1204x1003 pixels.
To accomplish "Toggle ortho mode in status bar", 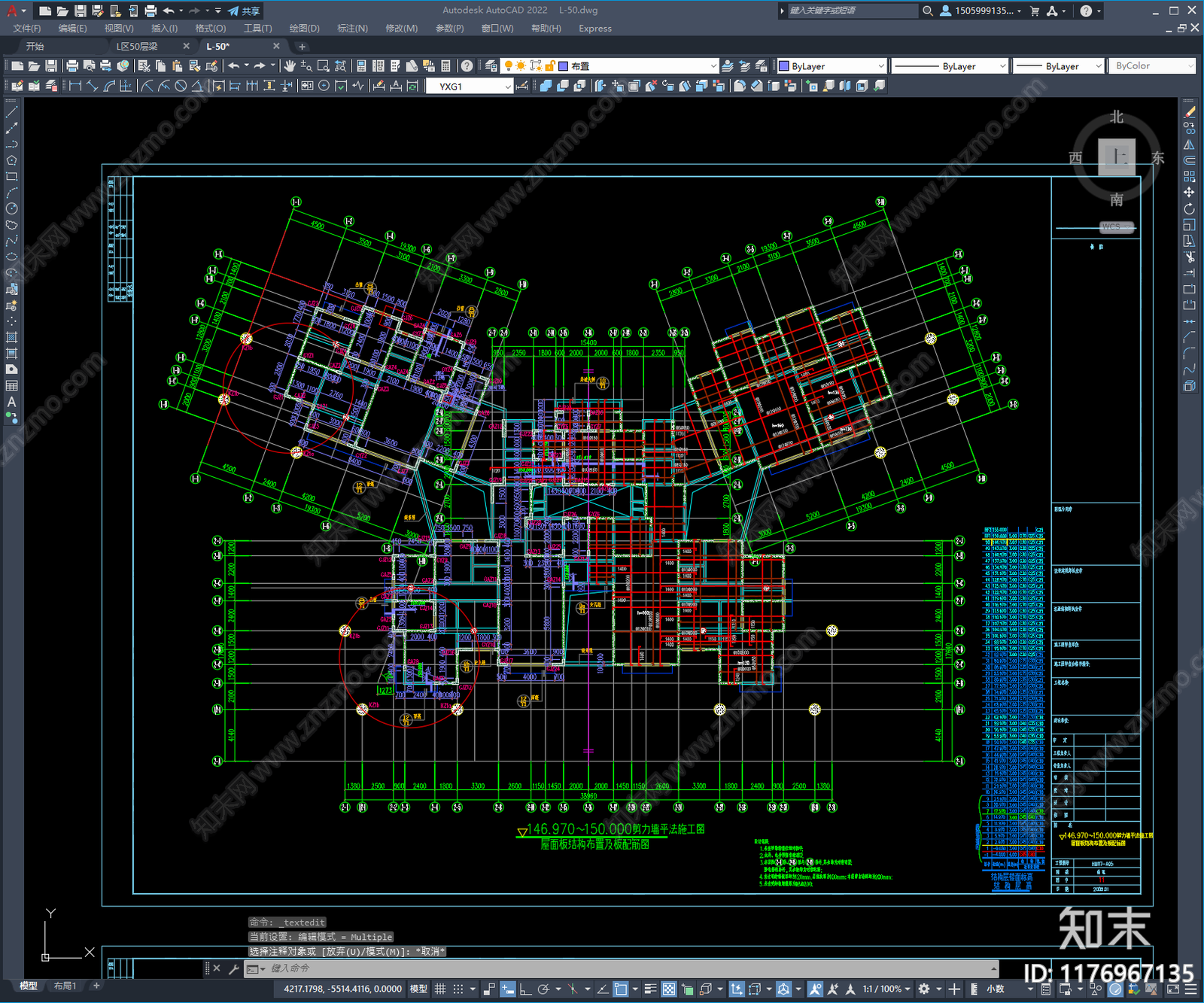I will 525,989.
